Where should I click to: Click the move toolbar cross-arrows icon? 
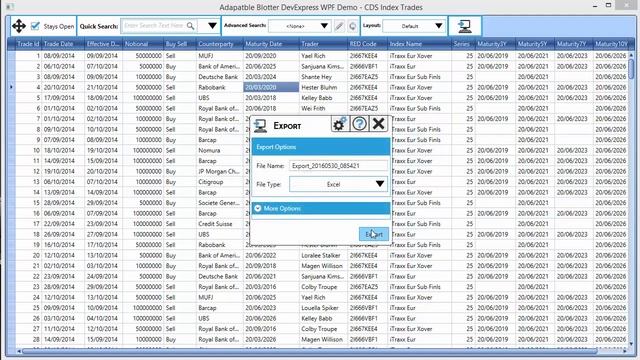click(x=19, y=26)
